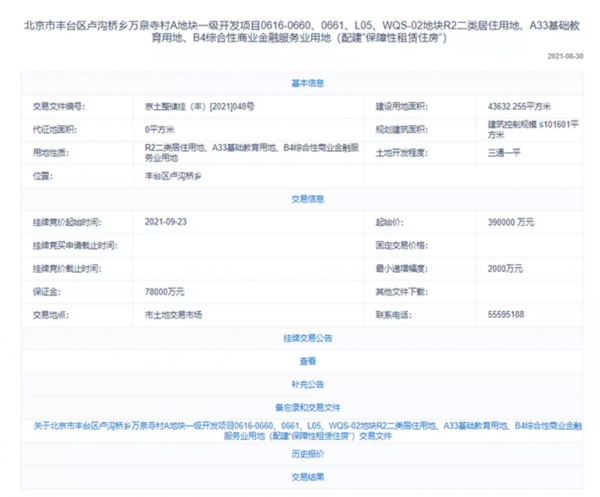Select the 交易信息 section header
The width and height of the screenshot is (600, 497).
click(308, 199)
